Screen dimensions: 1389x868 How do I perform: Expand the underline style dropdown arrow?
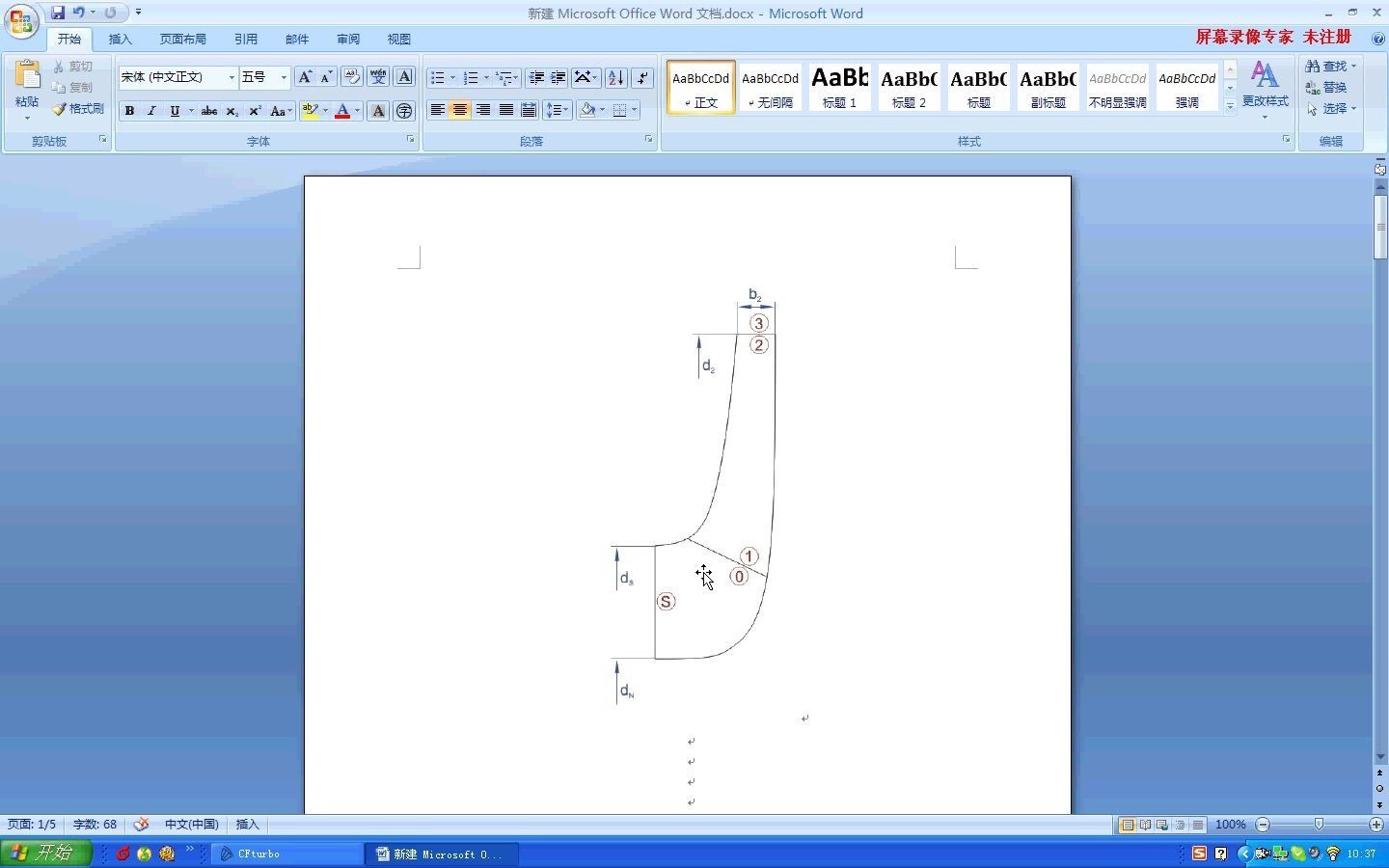(x=191, y=111)
